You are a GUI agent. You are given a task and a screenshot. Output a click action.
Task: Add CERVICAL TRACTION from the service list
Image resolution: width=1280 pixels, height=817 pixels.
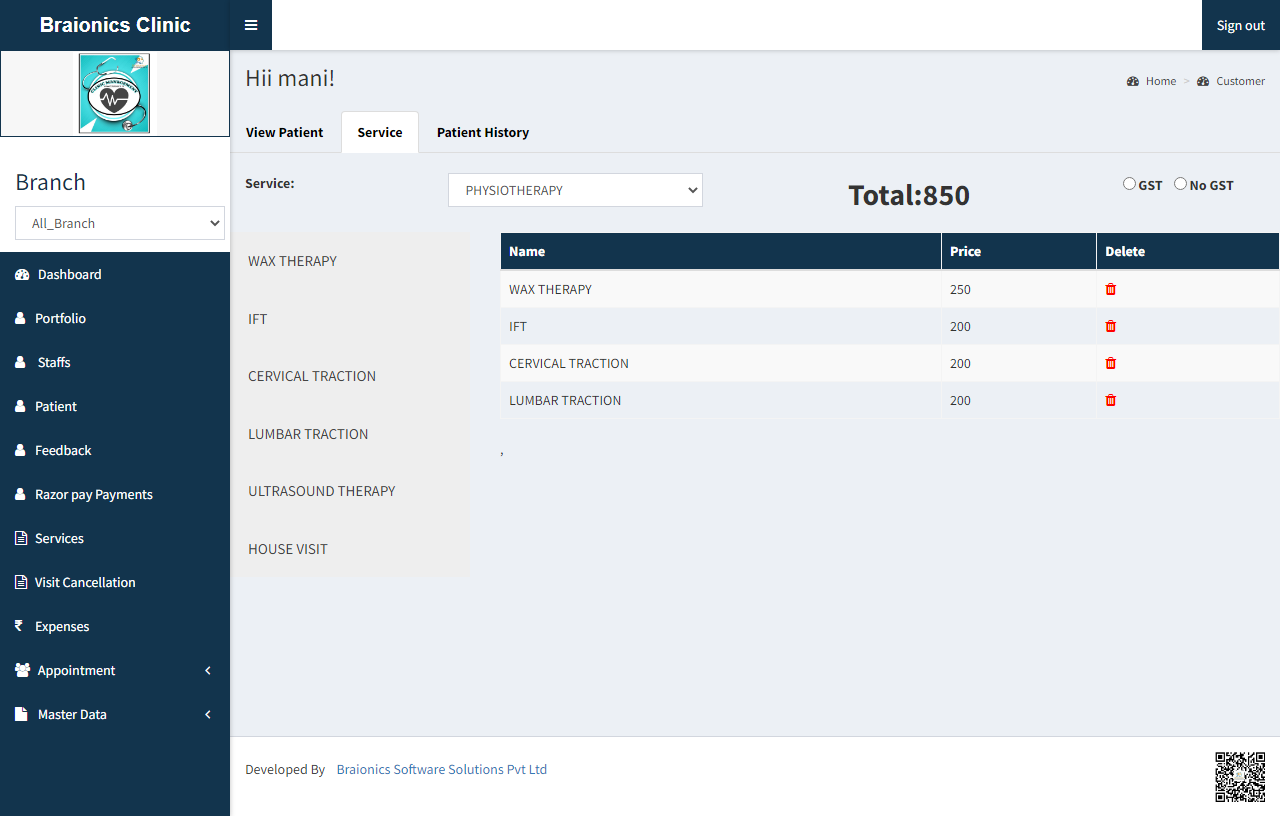312,376
